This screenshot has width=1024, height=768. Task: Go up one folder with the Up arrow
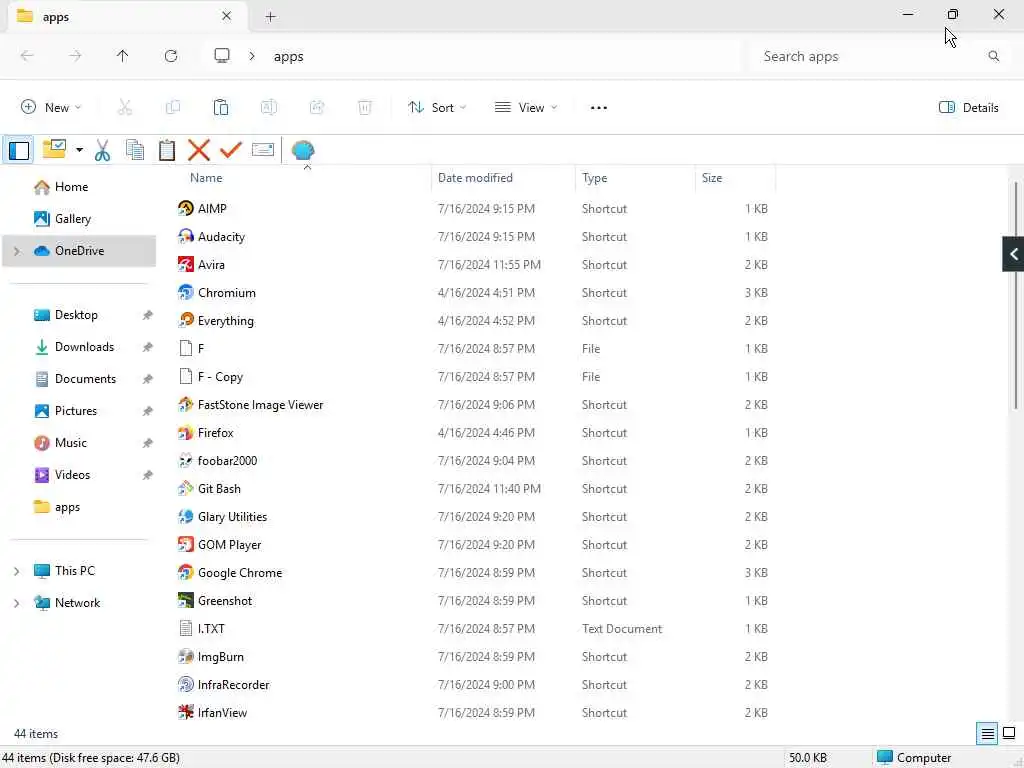tap(123, 56)
